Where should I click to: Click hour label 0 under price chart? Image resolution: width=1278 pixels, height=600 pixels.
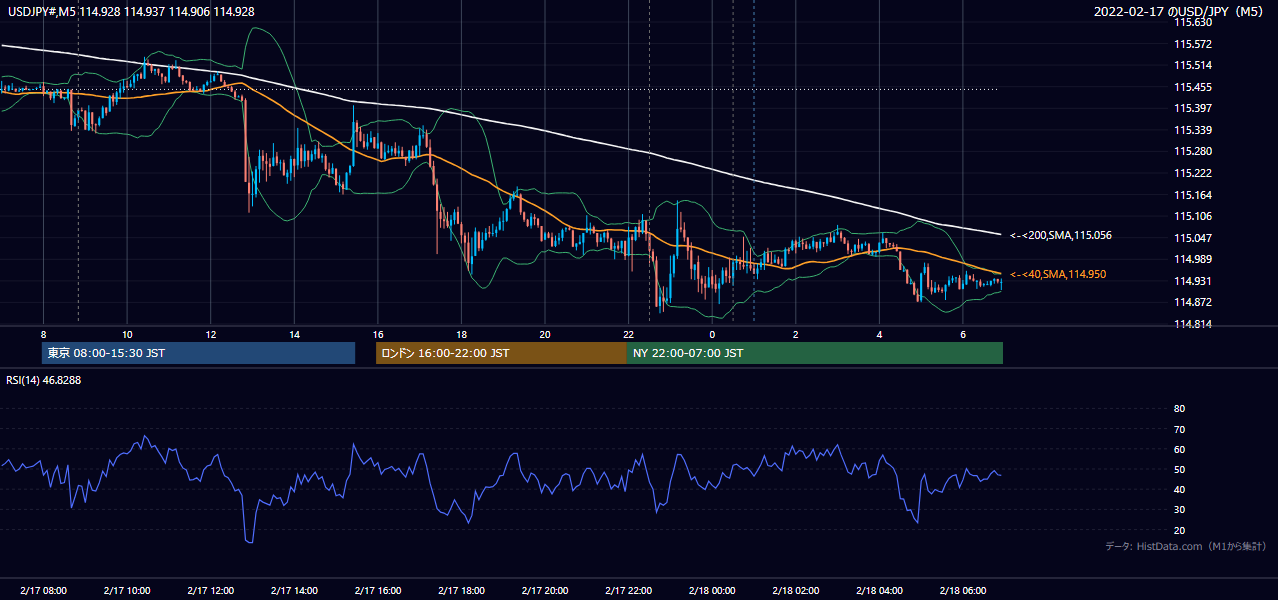pos(712,334)
